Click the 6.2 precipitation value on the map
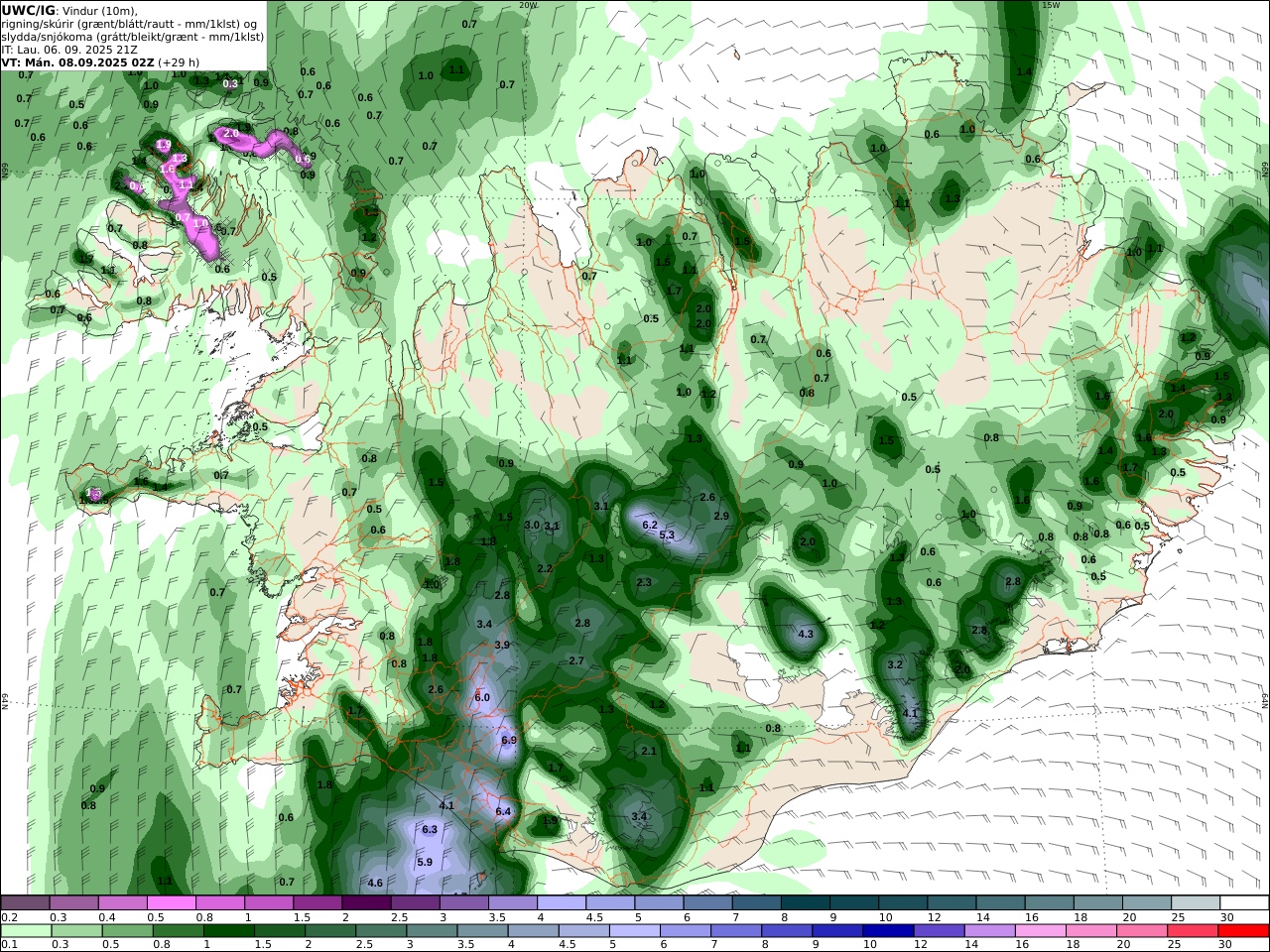 (651, 525)
